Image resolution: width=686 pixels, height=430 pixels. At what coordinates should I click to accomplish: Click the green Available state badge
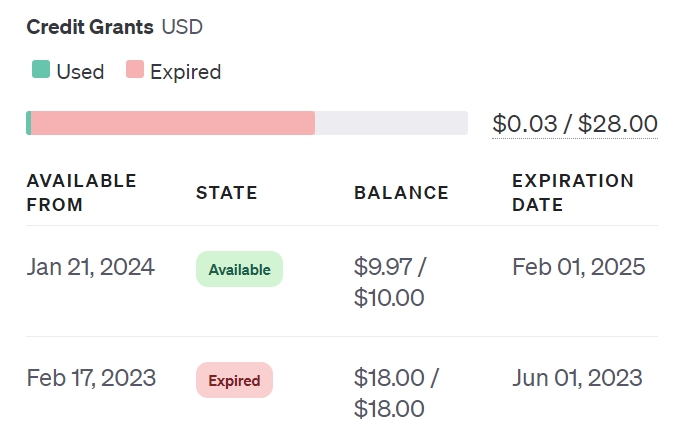pos(240,269)
